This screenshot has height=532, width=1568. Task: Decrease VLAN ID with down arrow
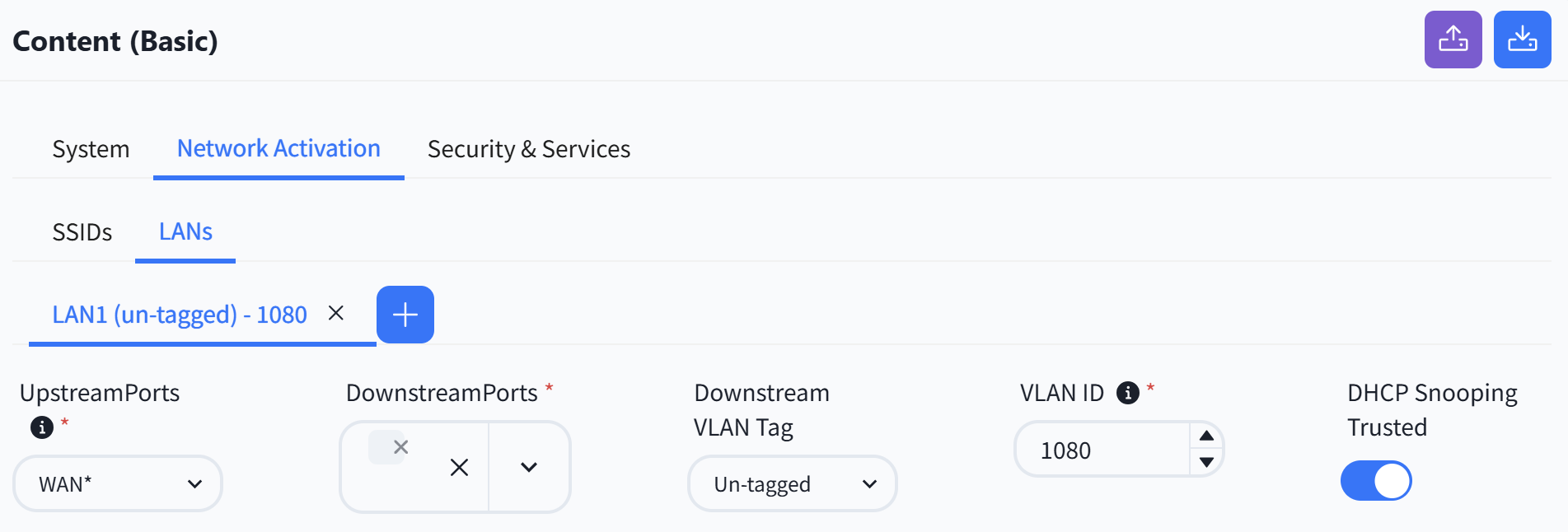tap(1206, 463)
